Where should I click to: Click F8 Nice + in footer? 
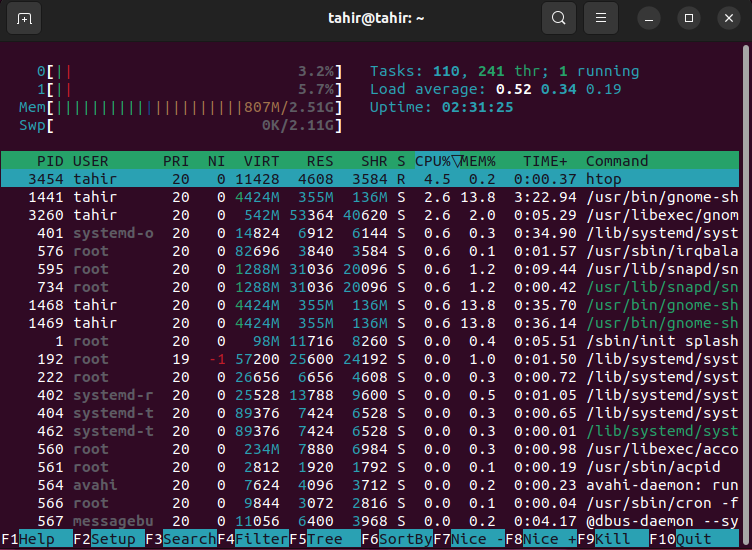540,539
